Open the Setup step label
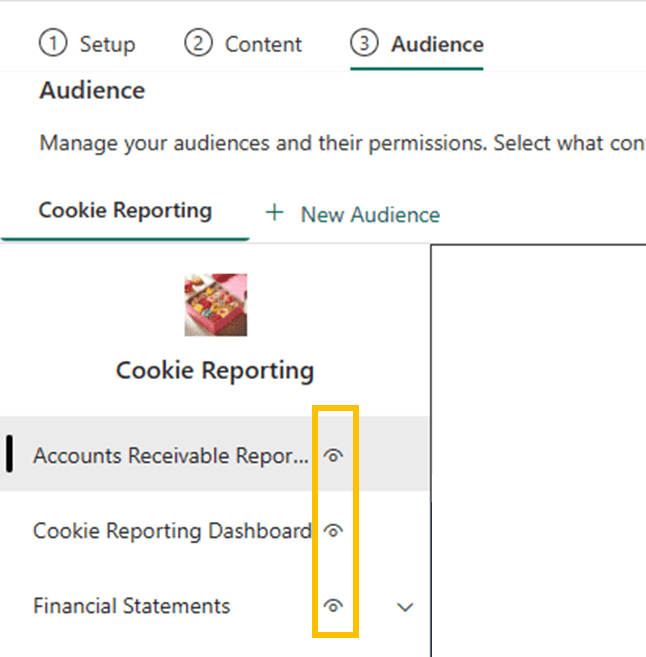646x657 pixels. click(x=107, y=45)
